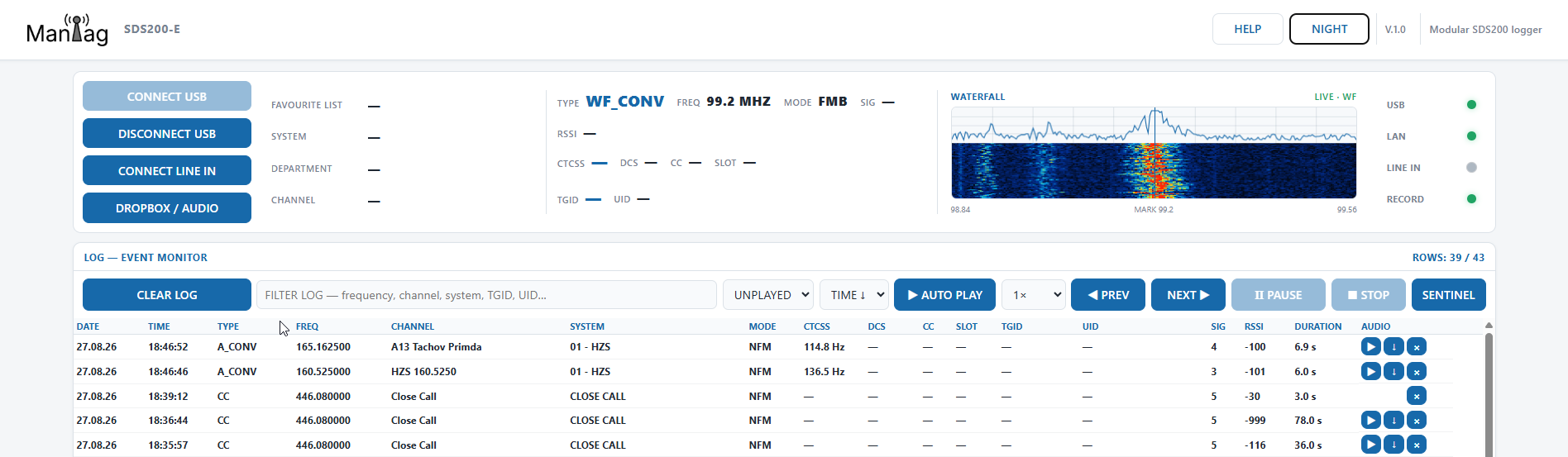Image resolution: width=1568 pixels, height=457 pixels.
Task: Click the LINE IN status indicator dot
Action: 1471,168
